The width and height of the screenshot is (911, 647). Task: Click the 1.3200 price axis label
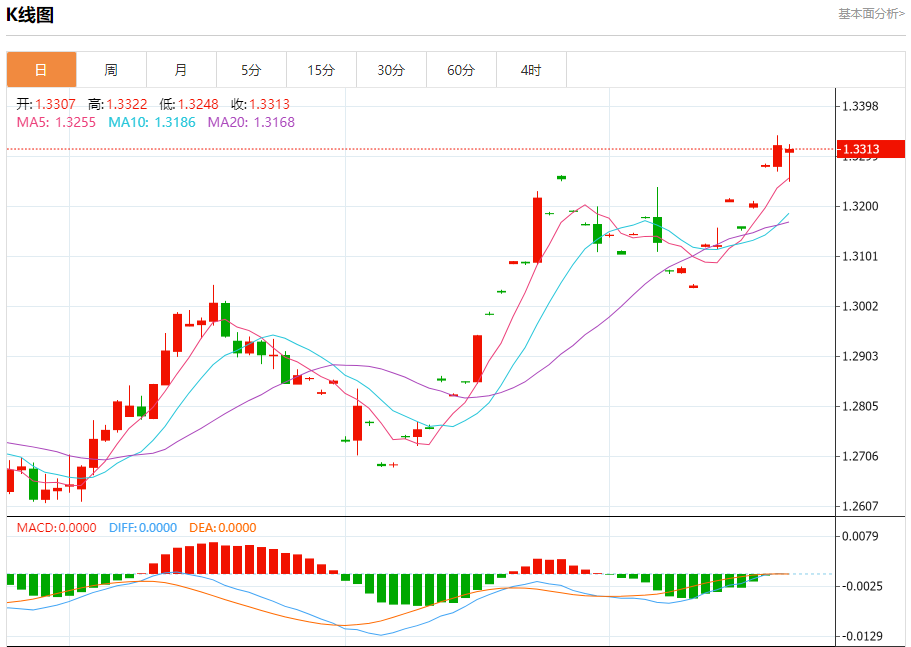[860, 206]
